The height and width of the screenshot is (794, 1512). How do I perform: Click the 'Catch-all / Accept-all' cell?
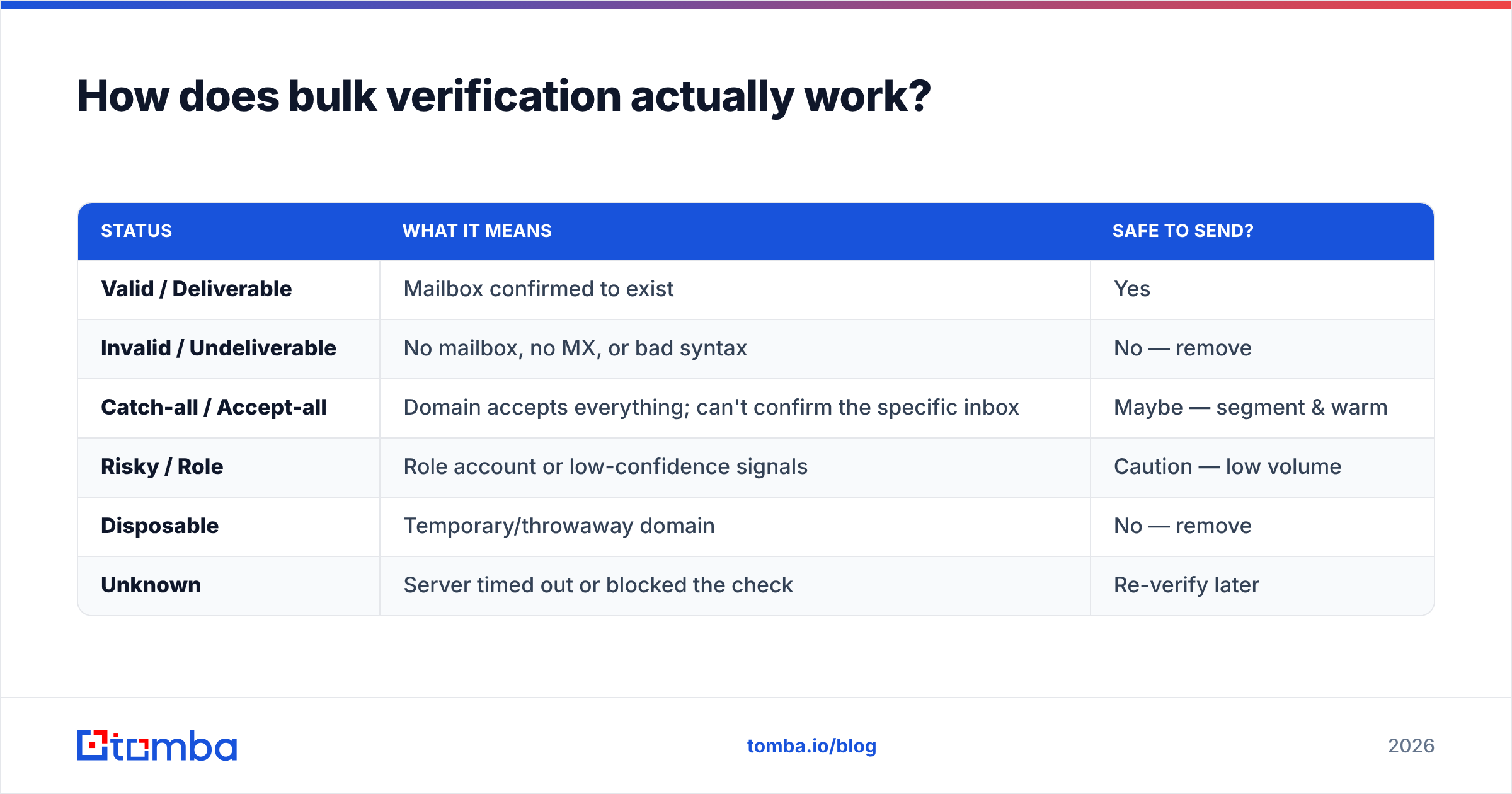click(x=229, y=408)
